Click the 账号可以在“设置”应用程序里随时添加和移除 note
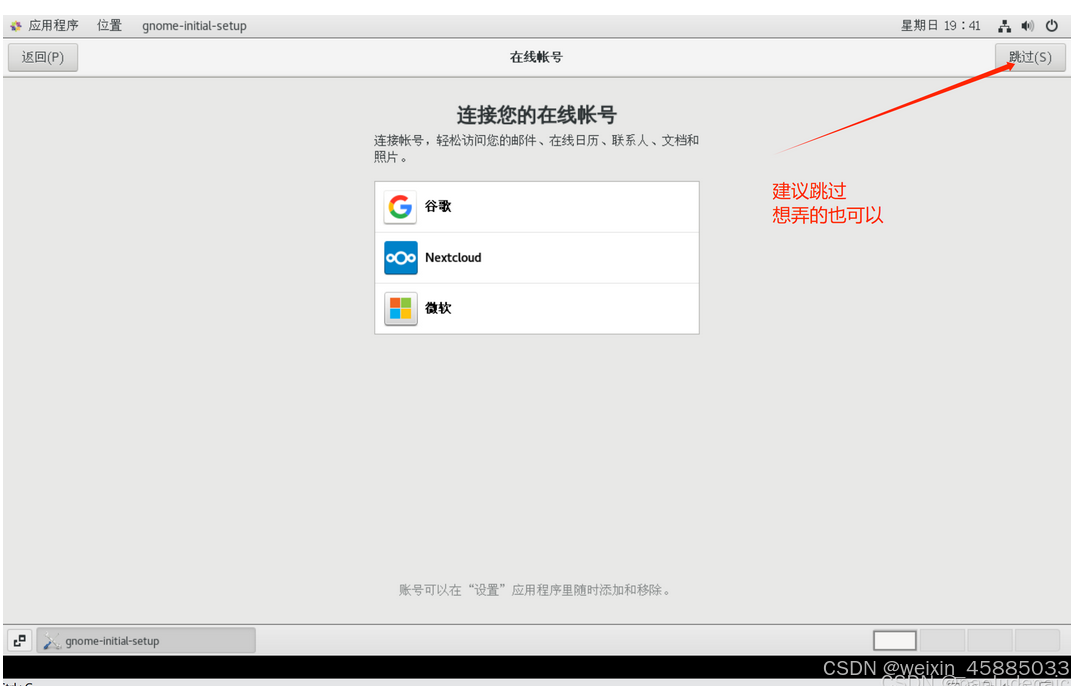This screenshot has height=686, width=1074. [535, 590]
